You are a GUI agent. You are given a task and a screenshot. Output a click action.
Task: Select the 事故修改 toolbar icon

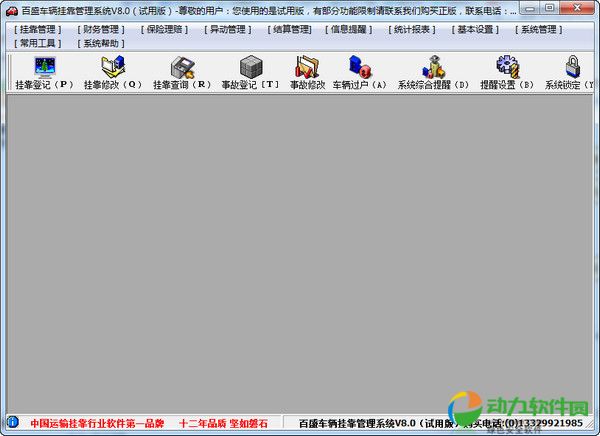click(307, 68)
